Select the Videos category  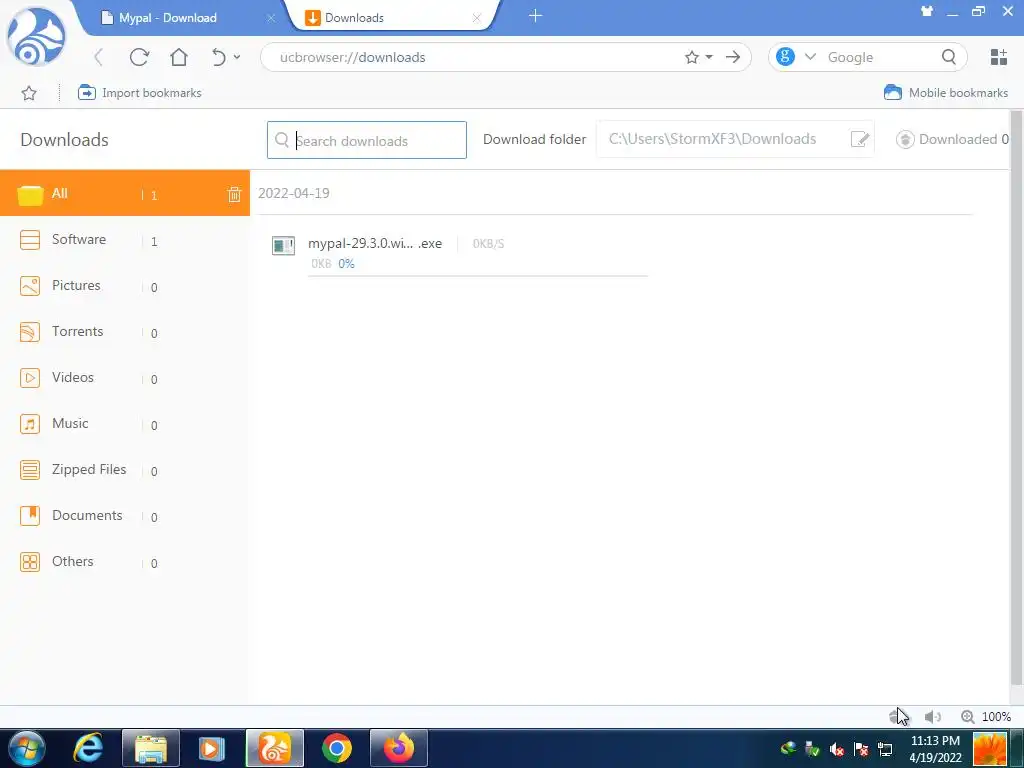click(x=125, y=377)
